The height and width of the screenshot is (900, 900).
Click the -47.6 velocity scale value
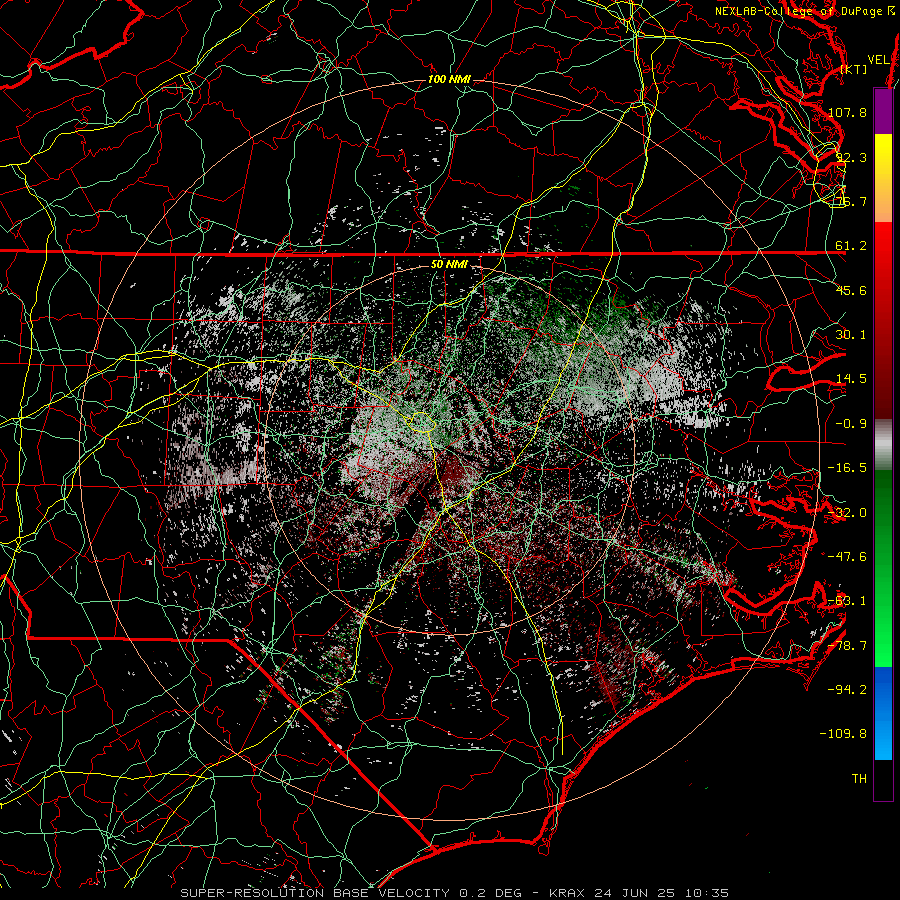pyautogui.click(x=847, y=557)
